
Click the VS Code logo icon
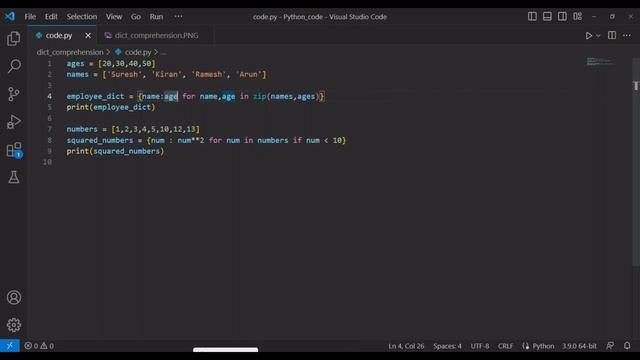coord(10,16)
